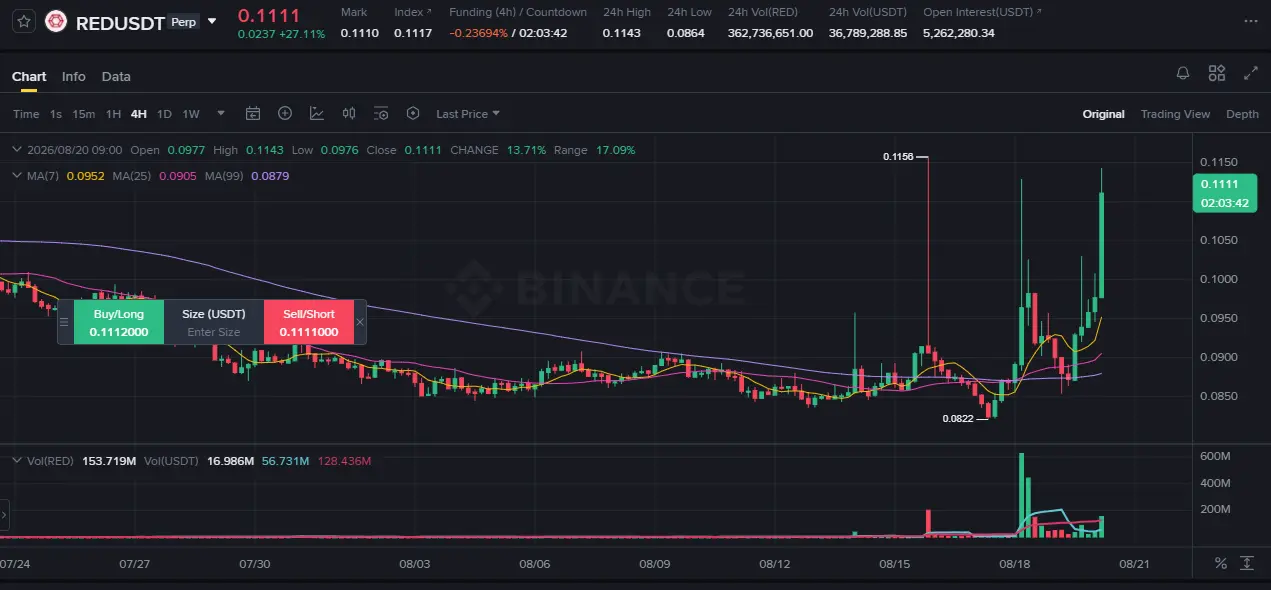Open the Last Price dropdown
The height and width of the screenshot is (590, 1271).
pos(468,114)
